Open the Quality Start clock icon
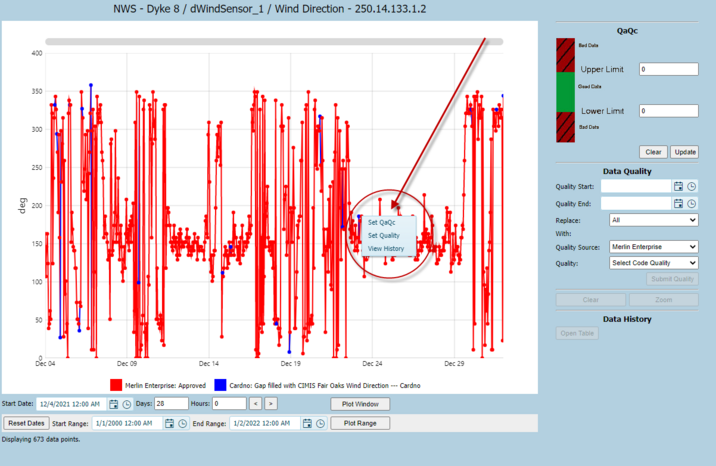Screen dimensions: 716x466 (692, 186)
